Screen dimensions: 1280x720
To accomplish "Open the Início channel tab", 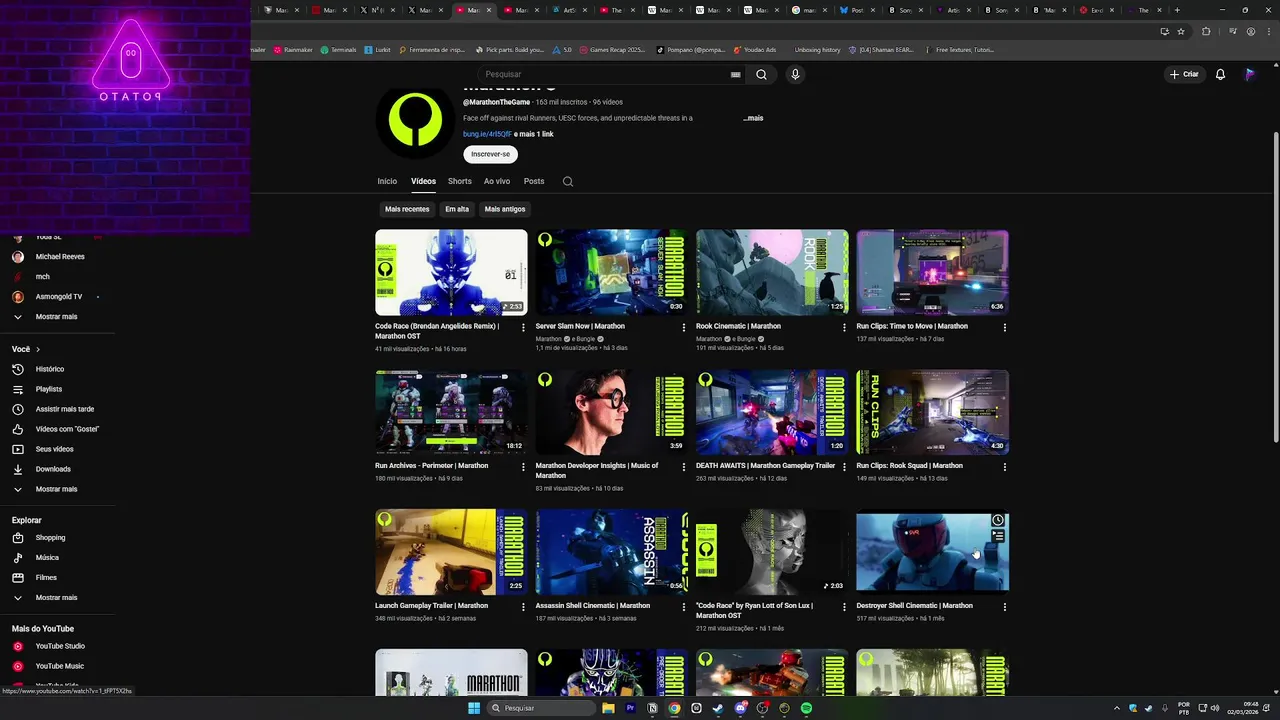I will [x=387, y=182].
